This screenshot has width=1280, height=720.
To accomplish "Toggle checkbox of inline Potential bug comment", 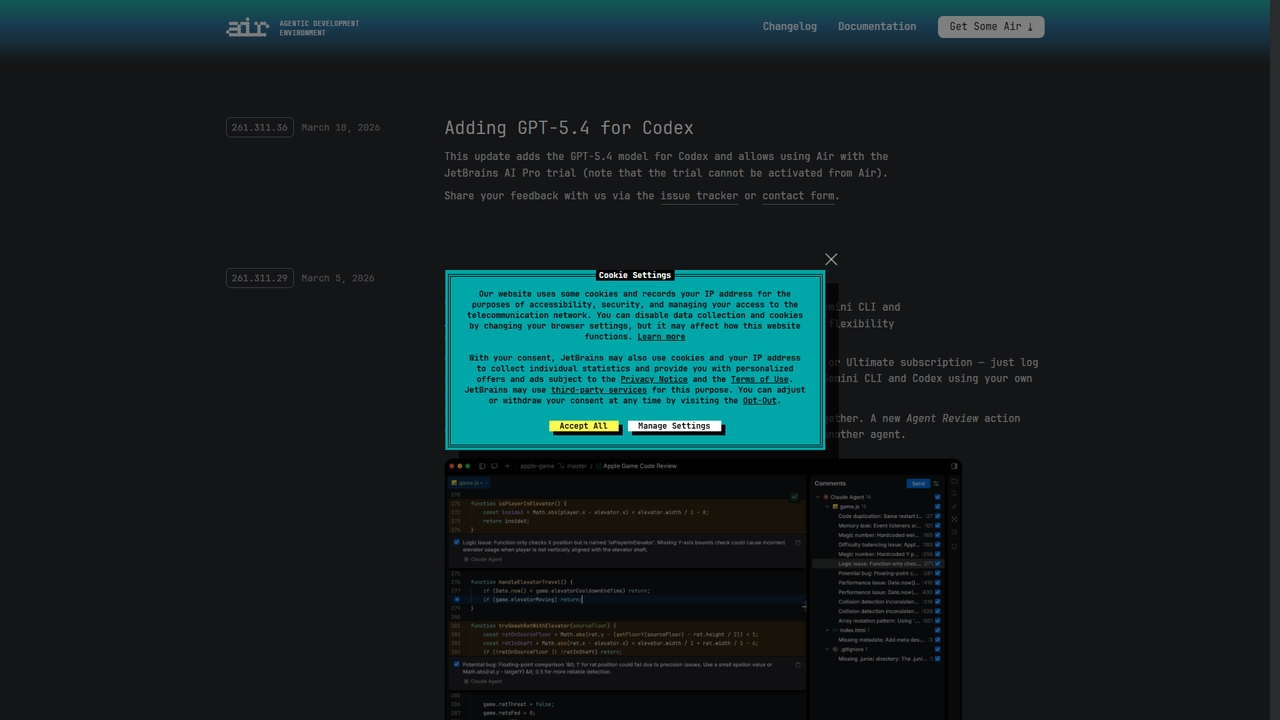I will pos(456,664).
